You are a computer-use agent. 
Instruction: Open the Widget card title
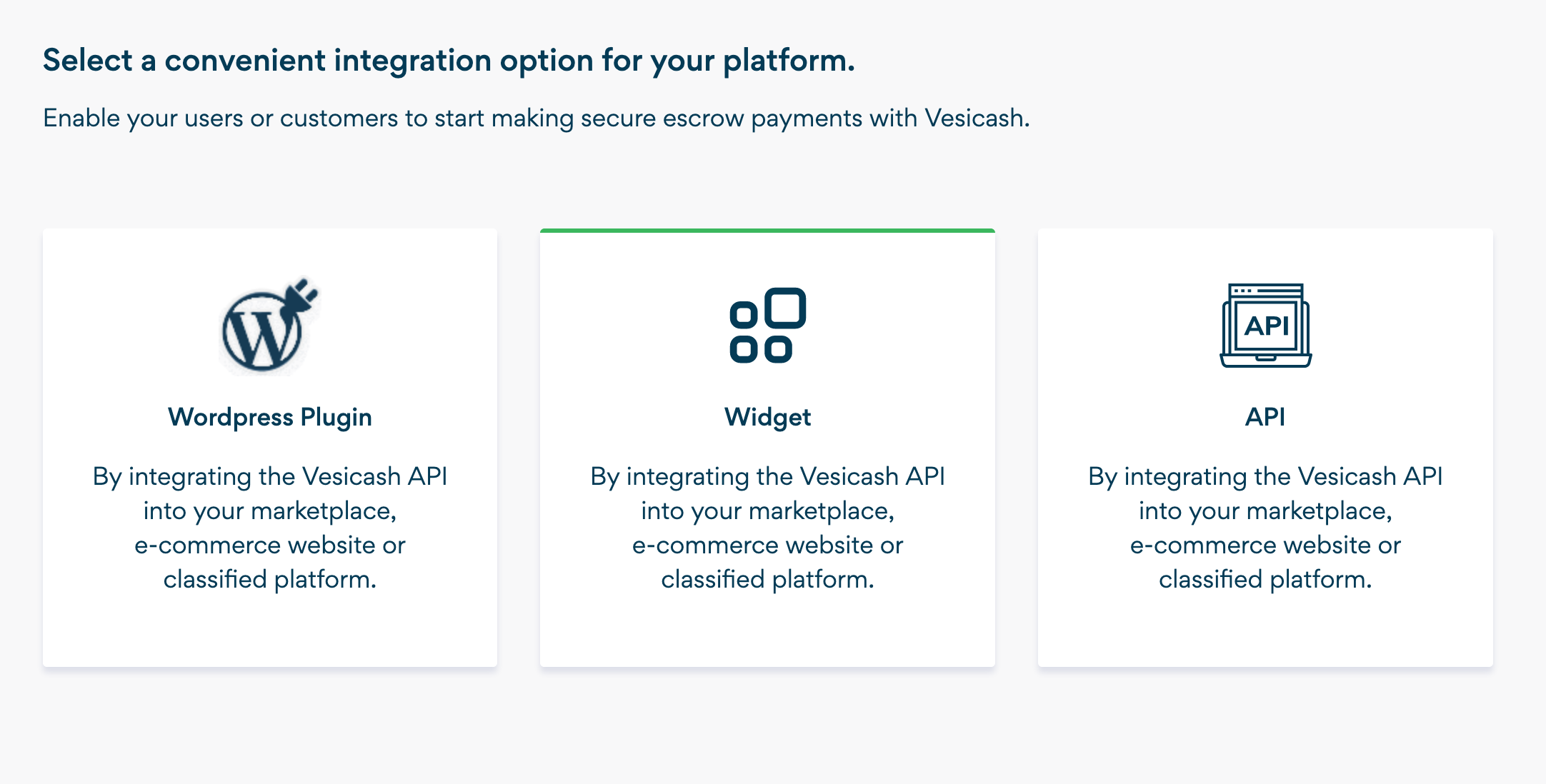click(767, 417)
